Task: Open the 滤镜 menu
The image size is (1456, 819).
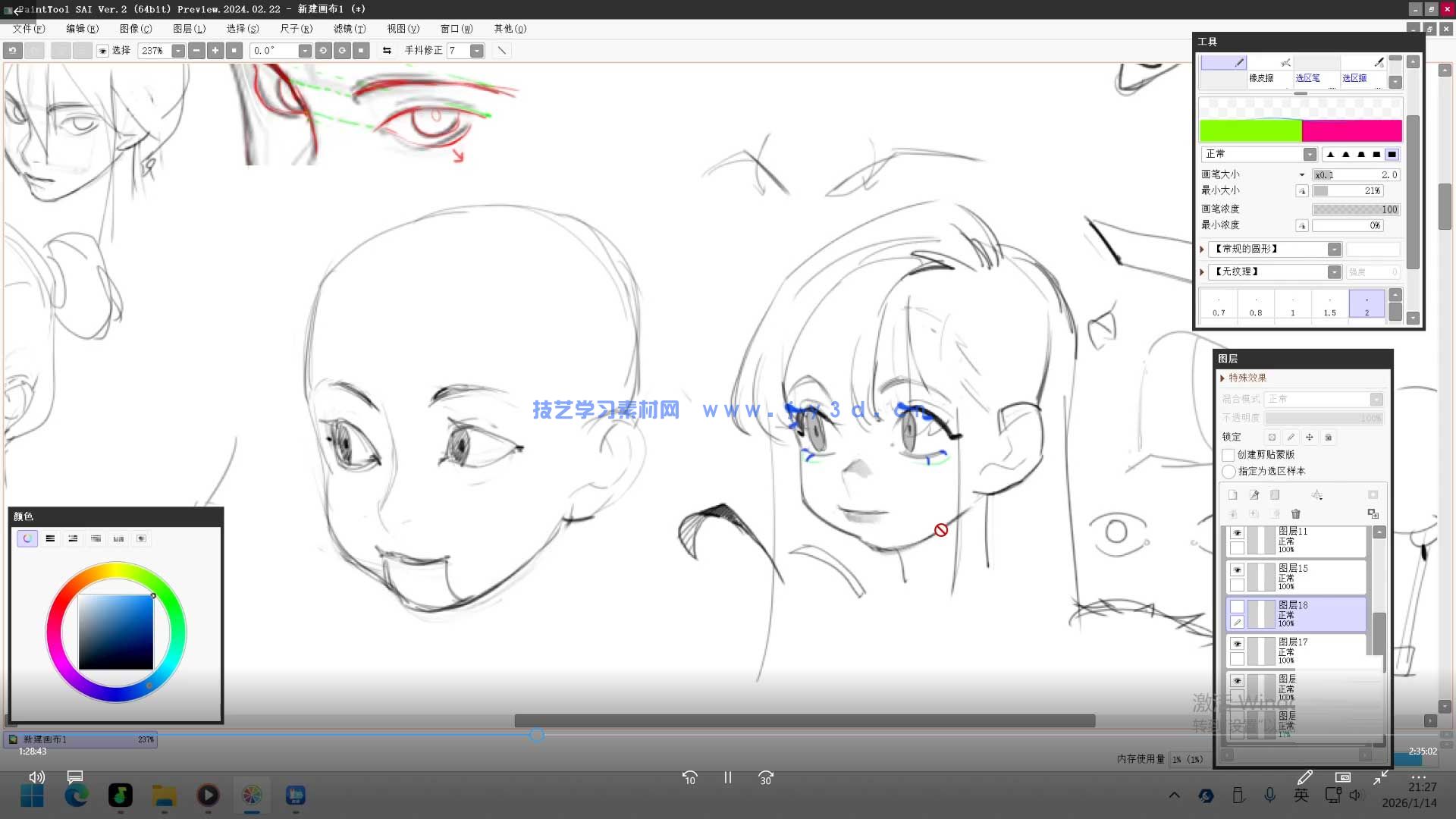Action: click(349, 29)
